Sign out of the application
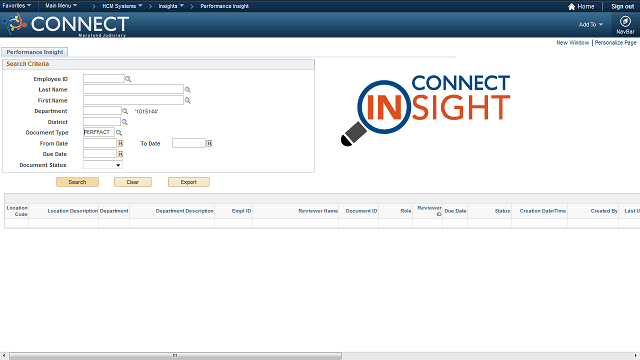The height and width of the screenshot is (360, 640). click(622, 7)
